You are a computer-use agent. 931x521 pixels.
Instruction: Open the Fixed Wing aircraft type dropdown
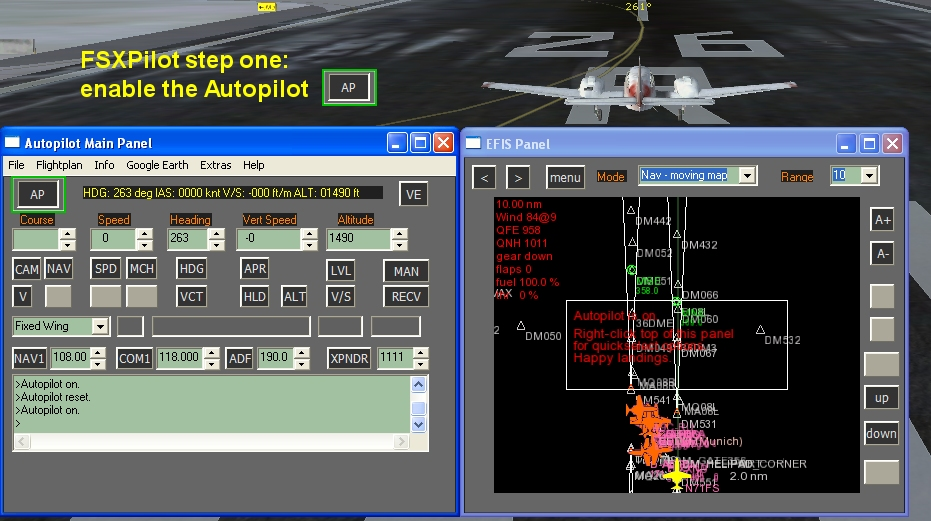[x=100, y=326]
